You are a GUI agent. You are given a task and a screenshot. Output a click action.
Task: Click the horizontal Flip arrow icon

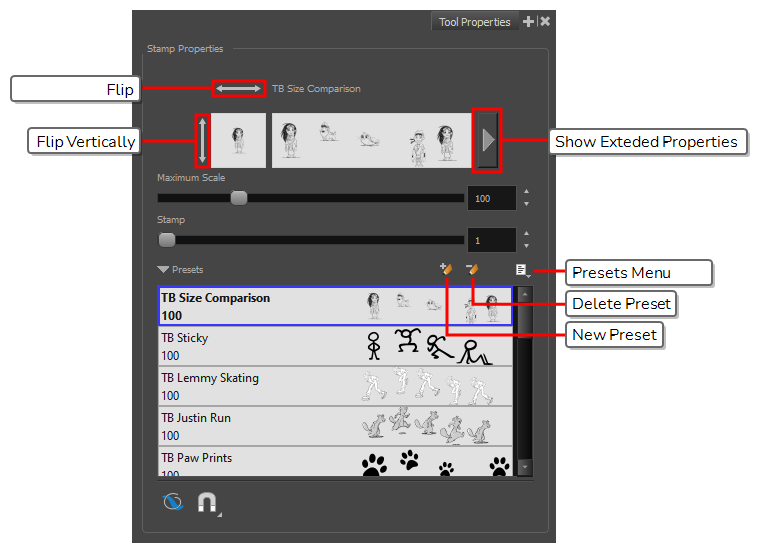pos(238,89)
